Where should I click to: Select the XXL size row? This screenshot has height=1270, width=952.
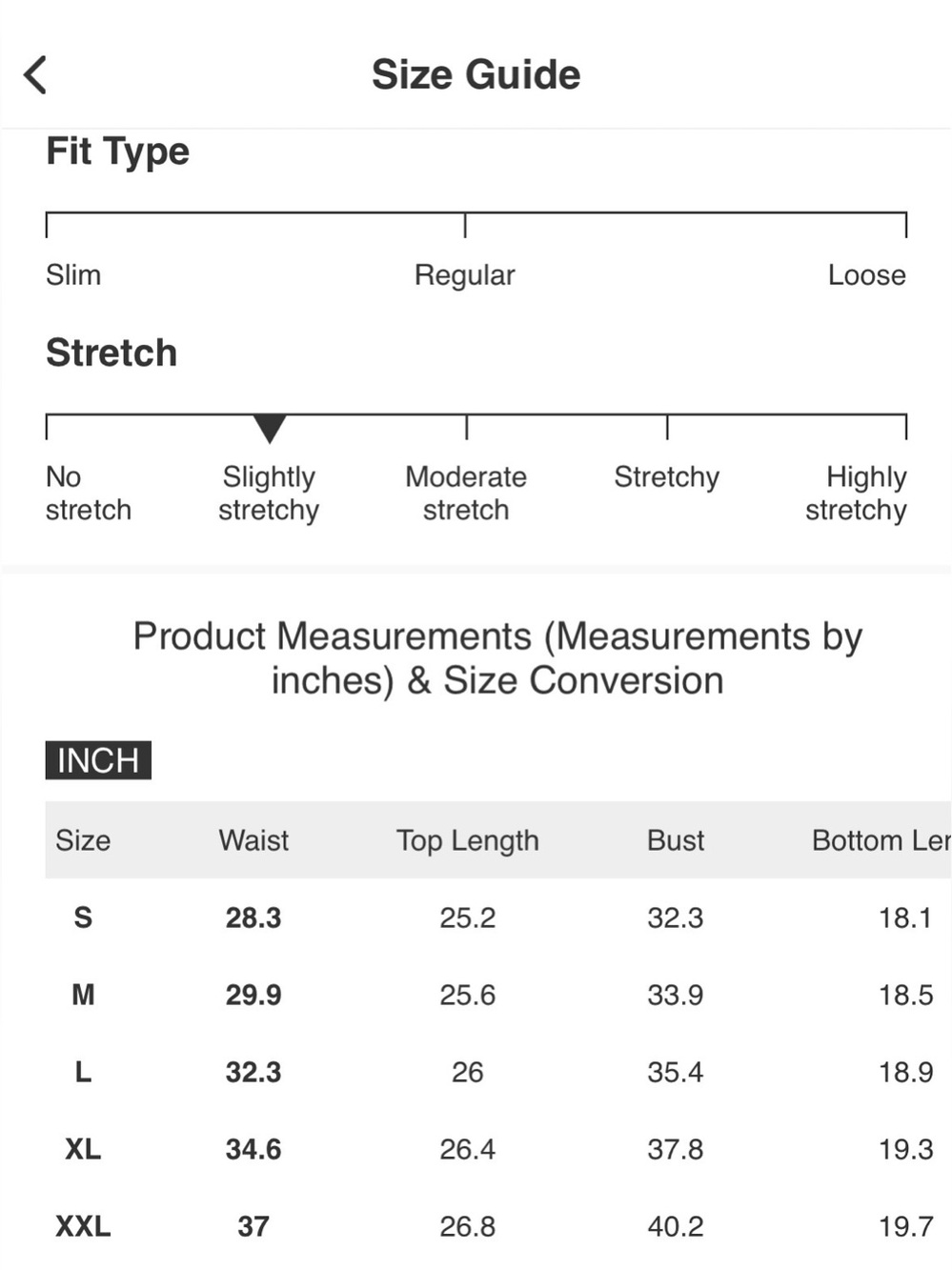498,1226
